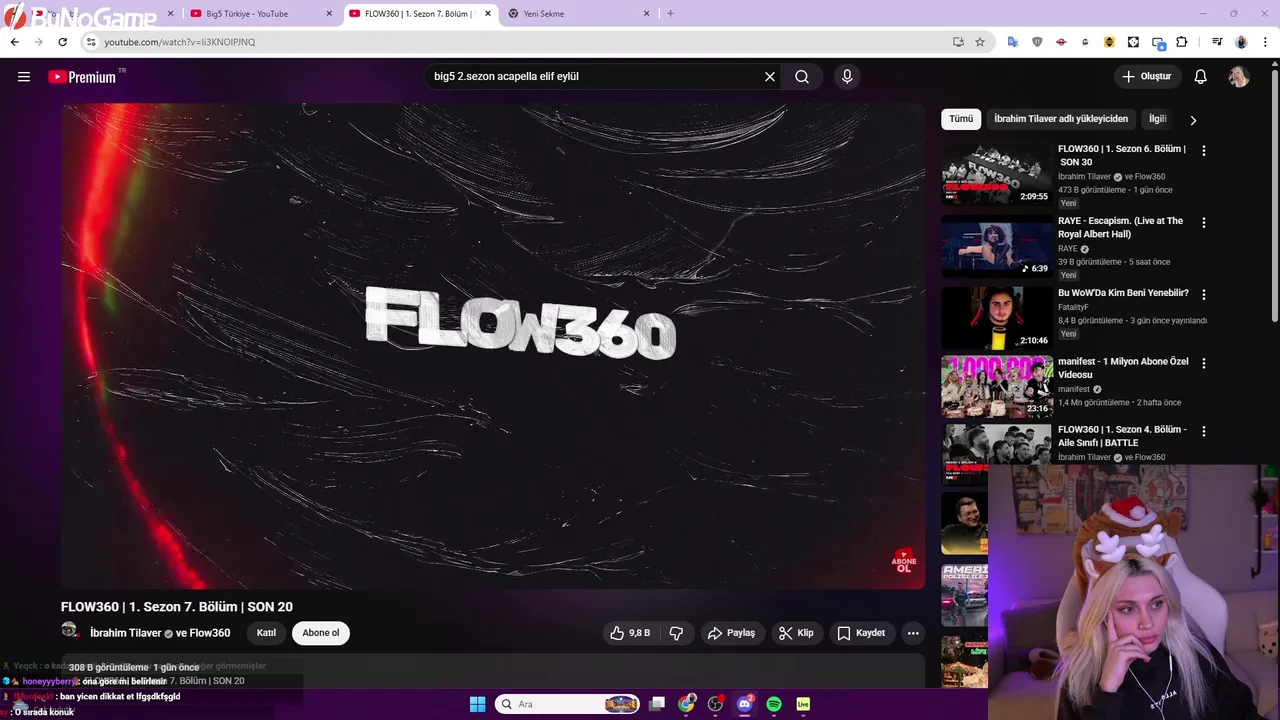Open Chrome media controls icon
The image size is (1280, 720).
click(x=1217, y=42)
